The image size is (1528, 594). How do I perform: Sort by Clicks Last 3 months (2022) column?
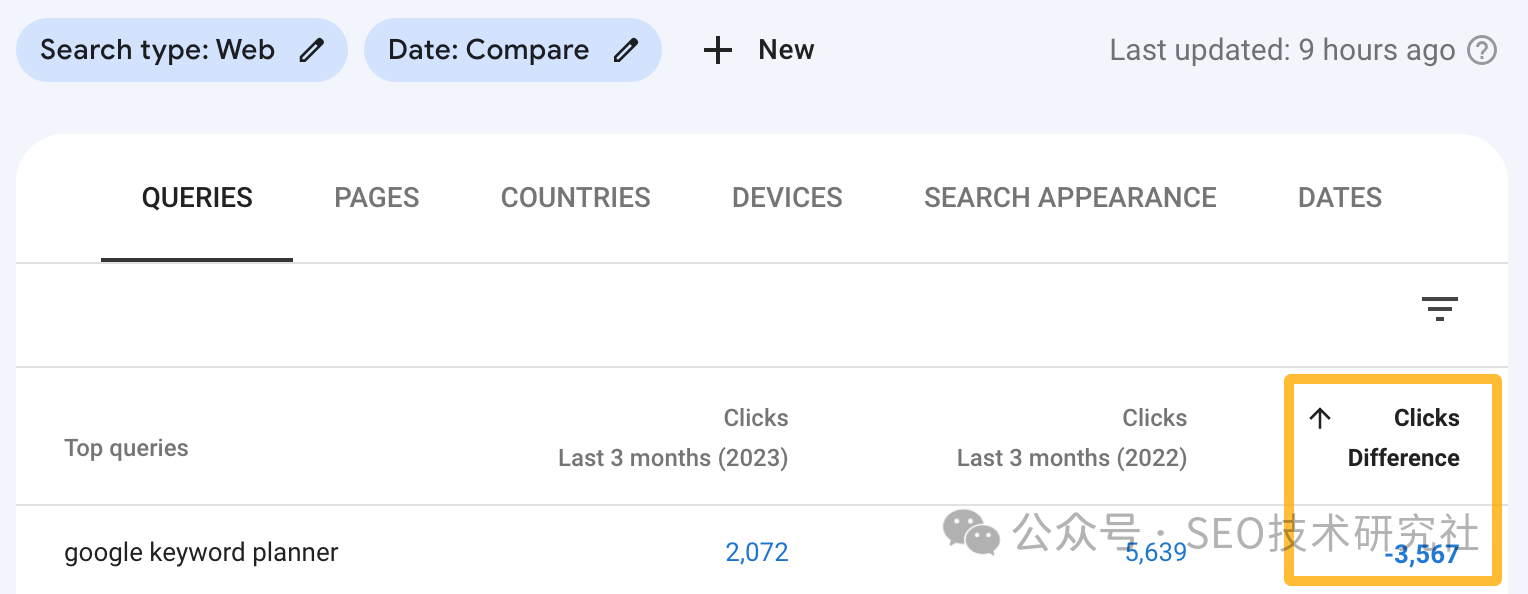tap(1072, 438)
